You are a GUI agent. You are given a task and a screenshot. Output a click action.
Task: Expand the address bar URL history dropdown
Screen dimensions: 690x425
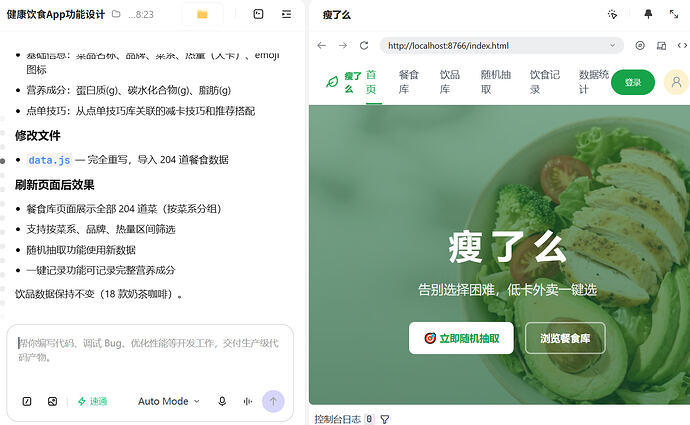pyautogui.click(x=612, y=45)
